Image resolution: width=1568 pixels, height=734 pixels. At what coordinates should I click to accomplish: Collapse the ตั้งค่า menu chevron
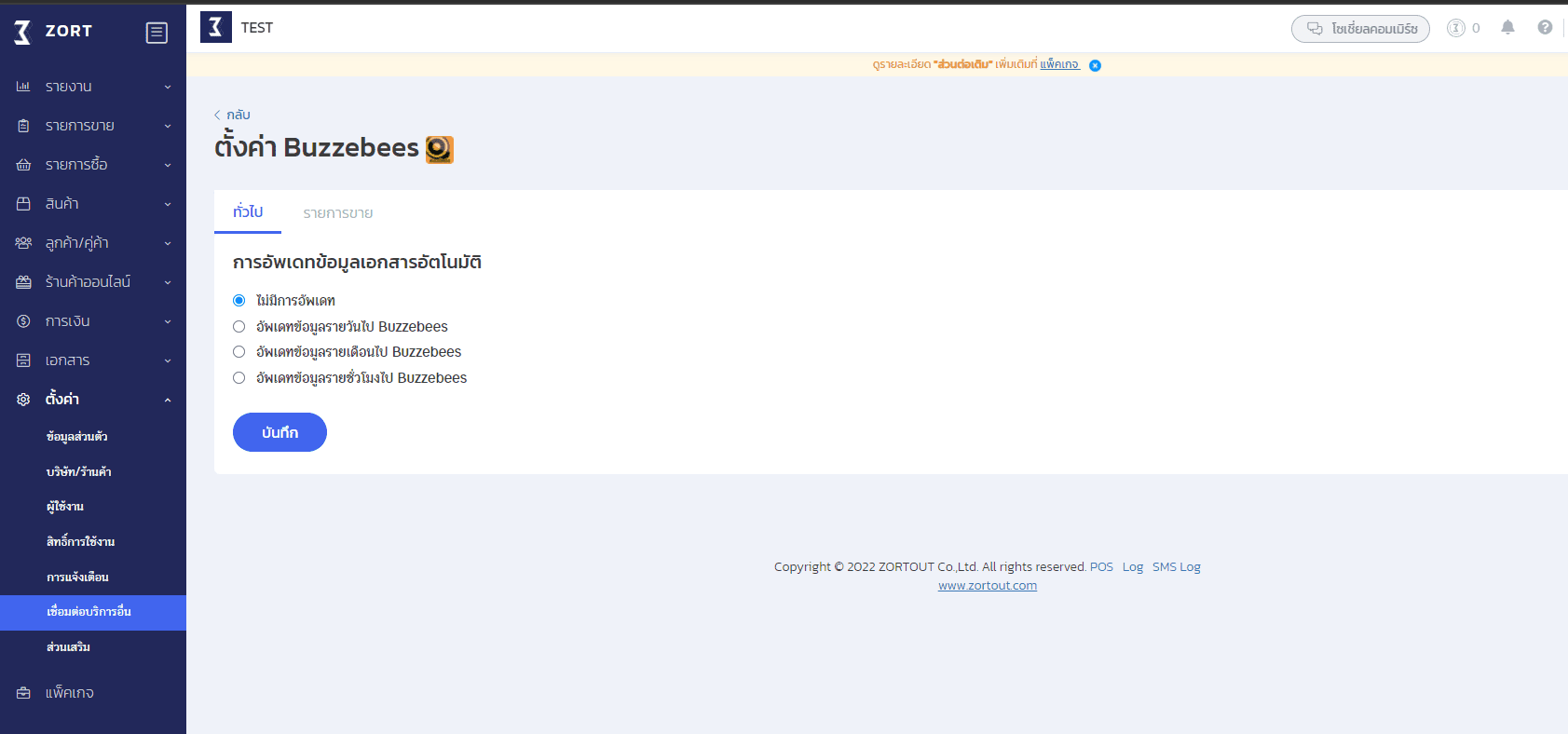(168, 400)
